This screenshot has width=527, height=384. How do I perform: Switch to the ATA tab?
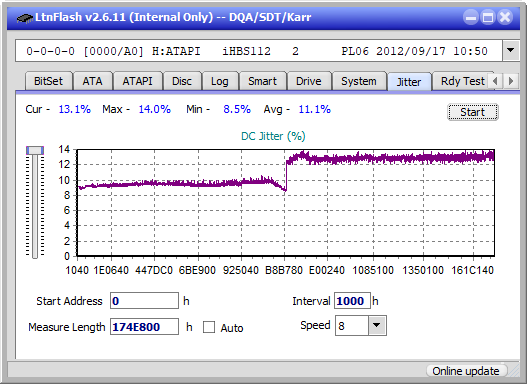tap(92, 81)
